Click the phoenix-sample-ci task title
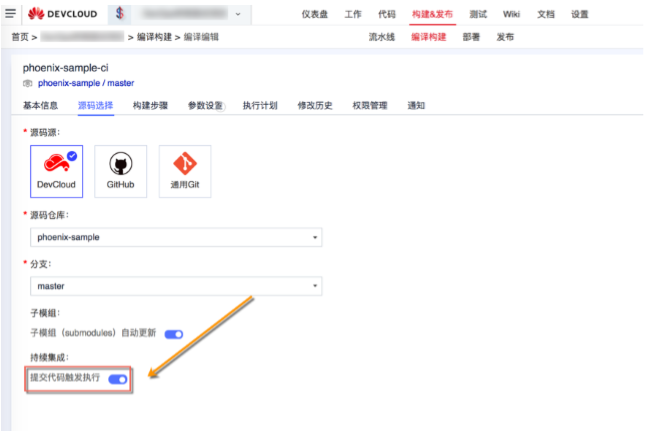Screen dimensions: 654x431 (65, 68)
